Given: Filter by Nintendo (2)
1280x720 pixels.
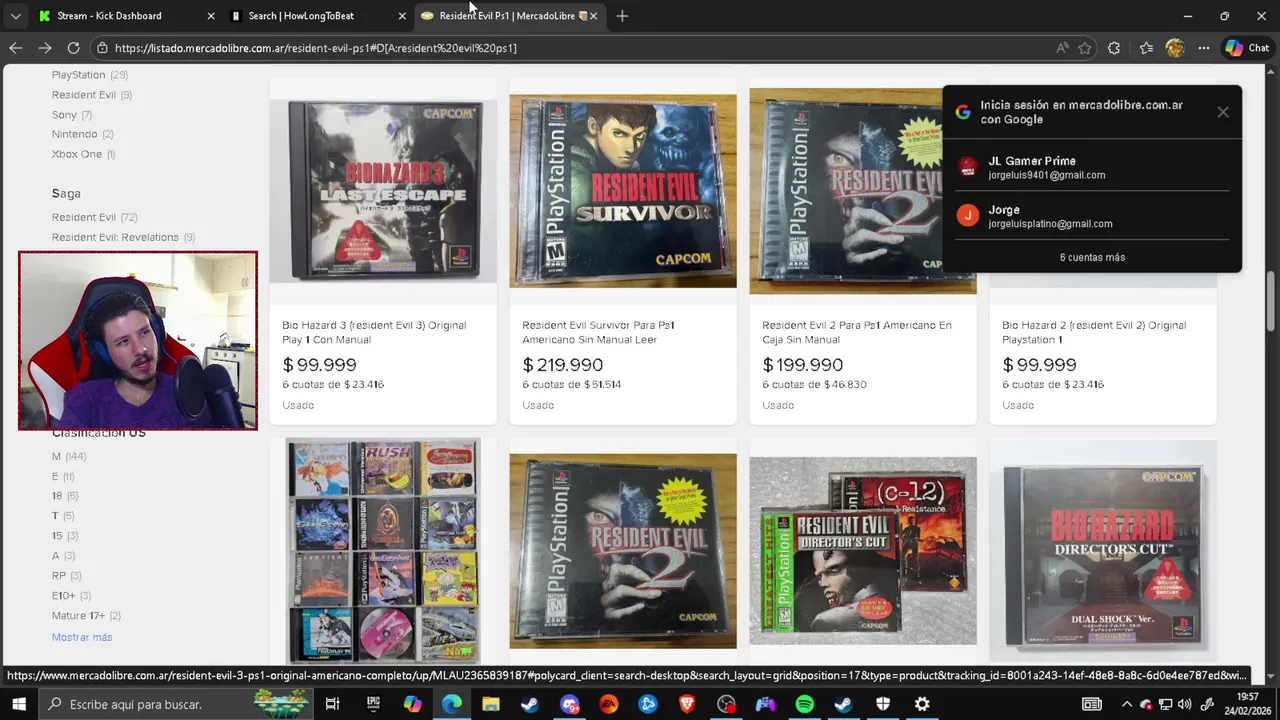Looking at the screenshot, I should (83, 134).
